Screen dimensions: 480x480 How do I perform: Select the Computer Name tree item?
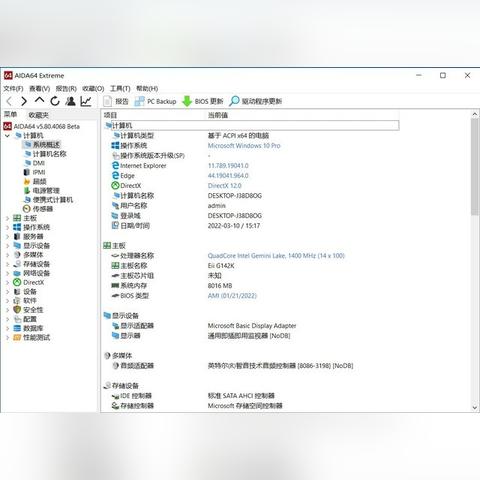45,154
